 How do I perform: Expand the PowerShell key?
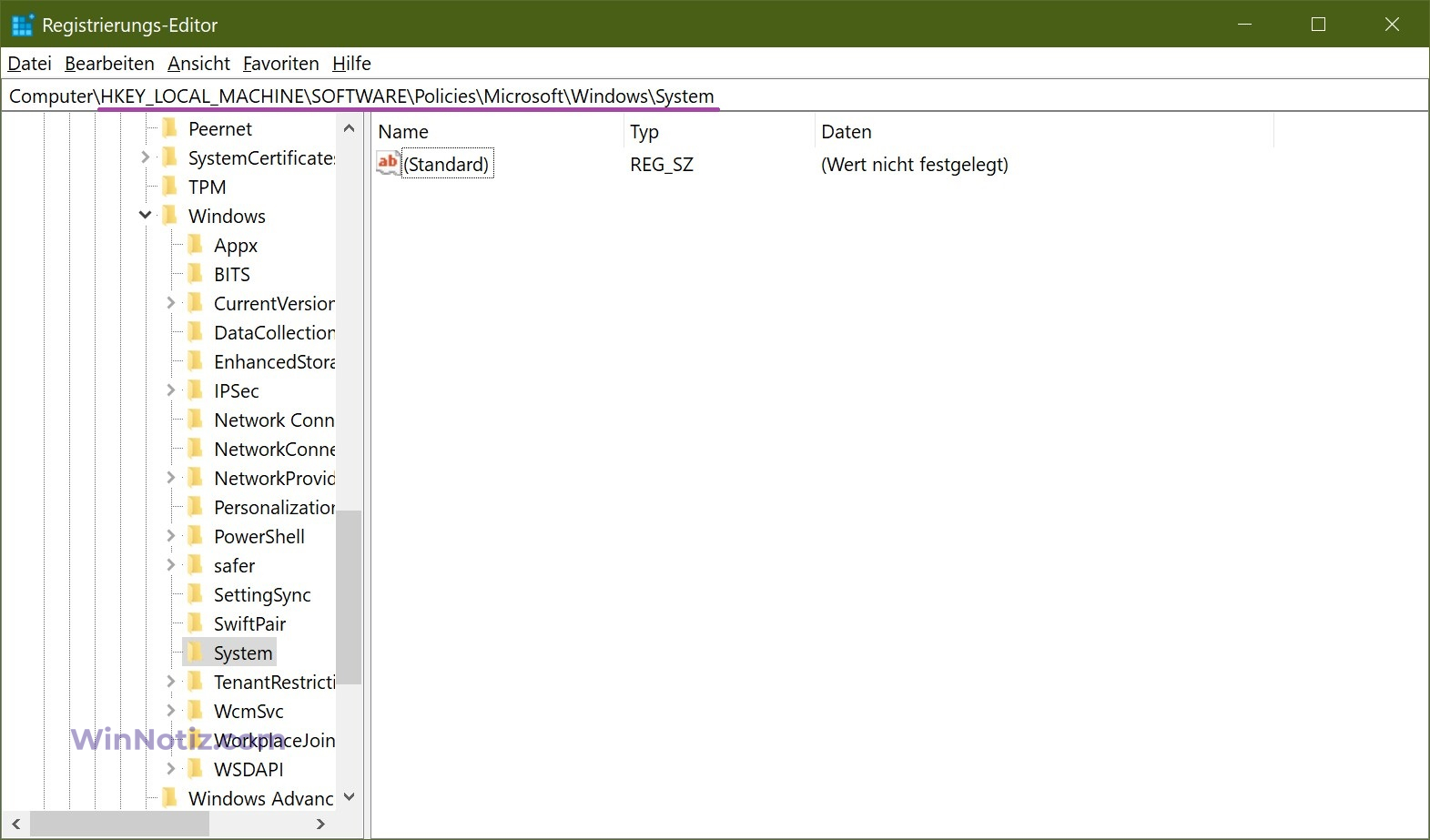170,536
